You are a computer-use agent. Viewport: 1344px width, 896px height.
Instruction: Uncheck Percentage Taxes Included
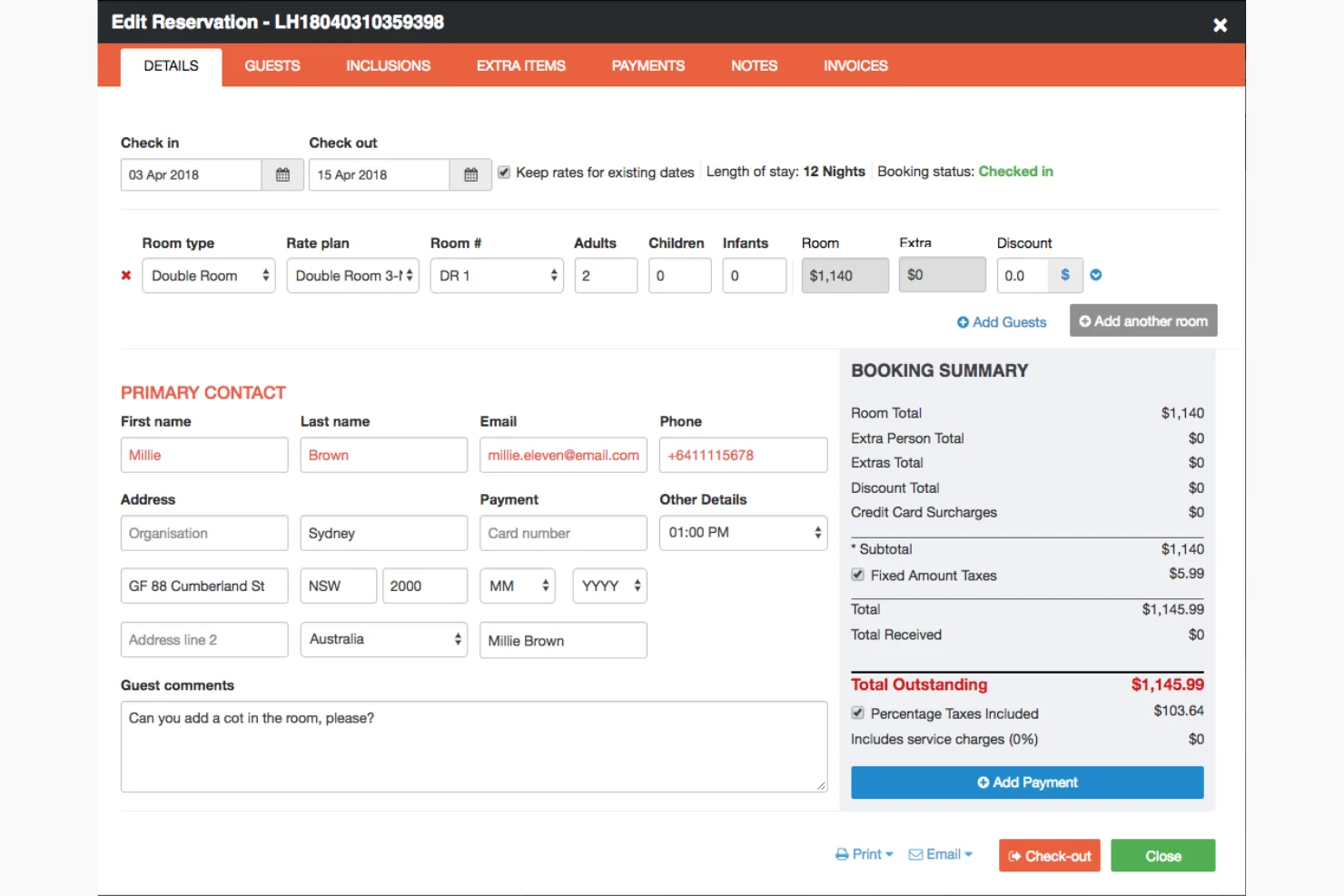(857, 713)
